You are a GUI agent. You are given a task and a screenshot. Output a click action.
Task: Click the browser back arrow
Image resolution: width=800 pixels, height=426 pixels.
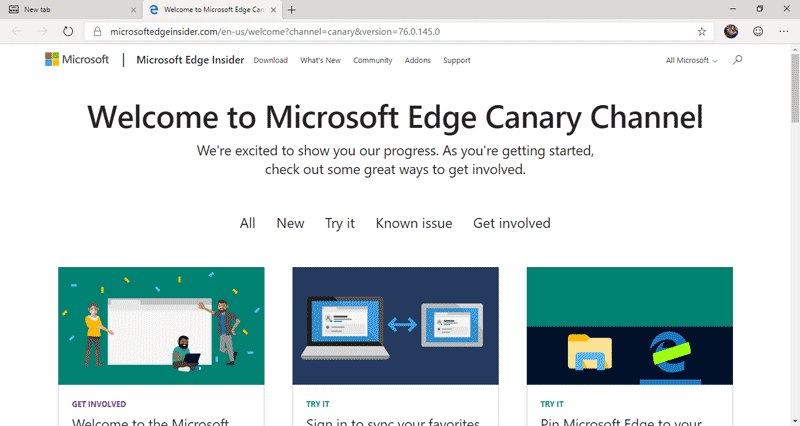pos(17,32)
